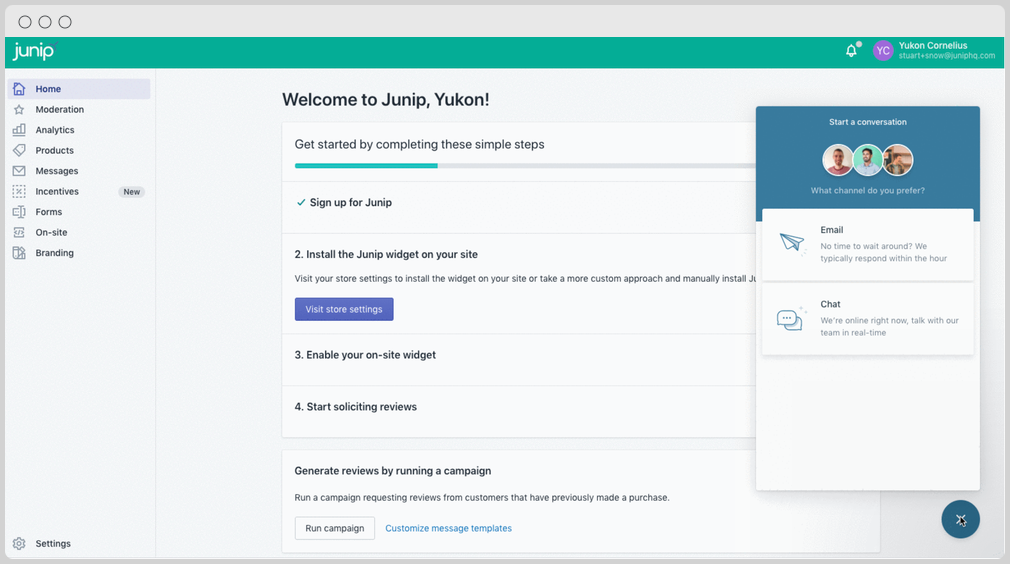Click the Email paper plane icon

[792, 243]
